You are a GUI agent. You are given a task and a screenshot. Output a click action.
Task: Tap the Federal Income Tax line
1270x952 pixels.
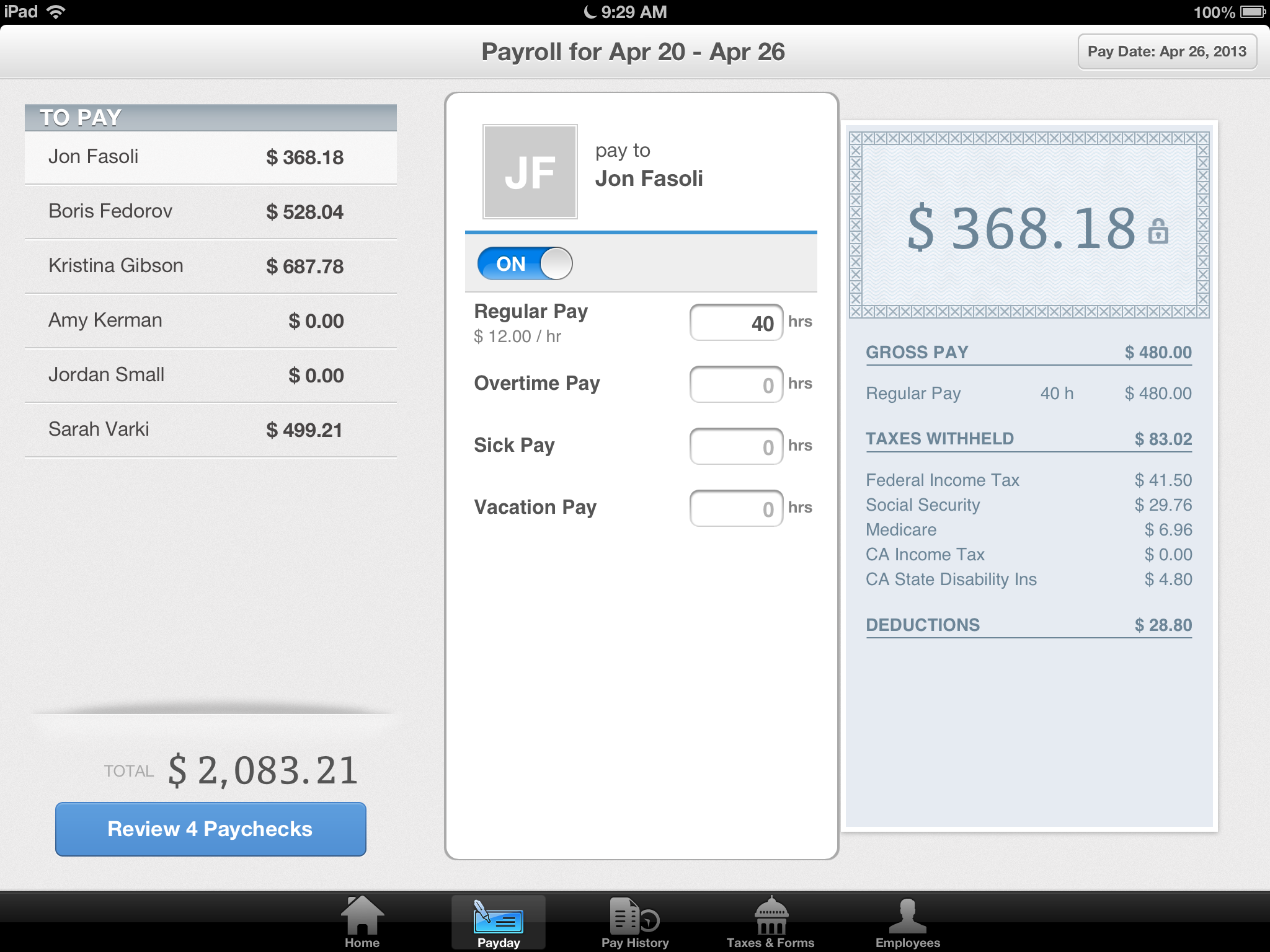click(1029, 480)
